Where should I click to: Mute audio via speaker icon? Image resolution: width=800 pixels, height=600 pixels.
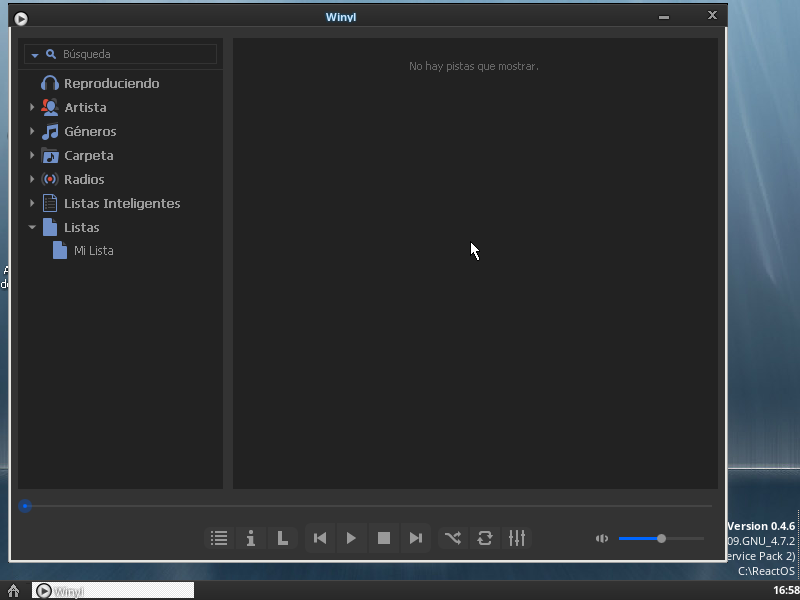coord(602,538)
